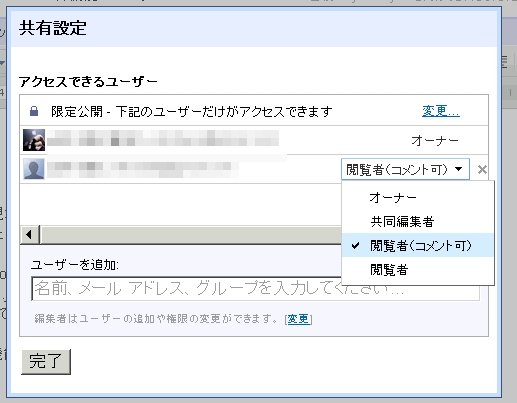Click the 共有設定 dialog title

[53, 28]
